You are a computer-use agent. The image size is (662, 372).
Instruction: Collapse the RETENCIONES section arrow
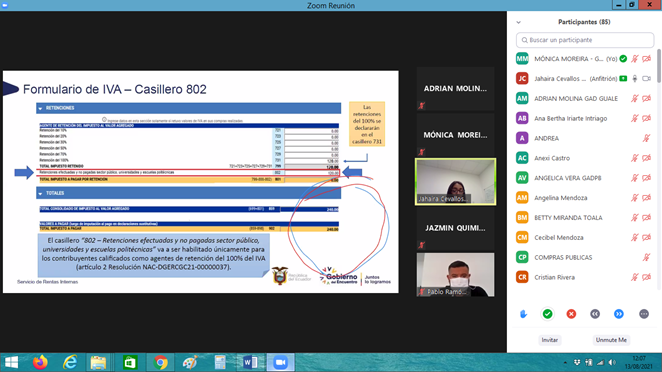coord(40,109)
